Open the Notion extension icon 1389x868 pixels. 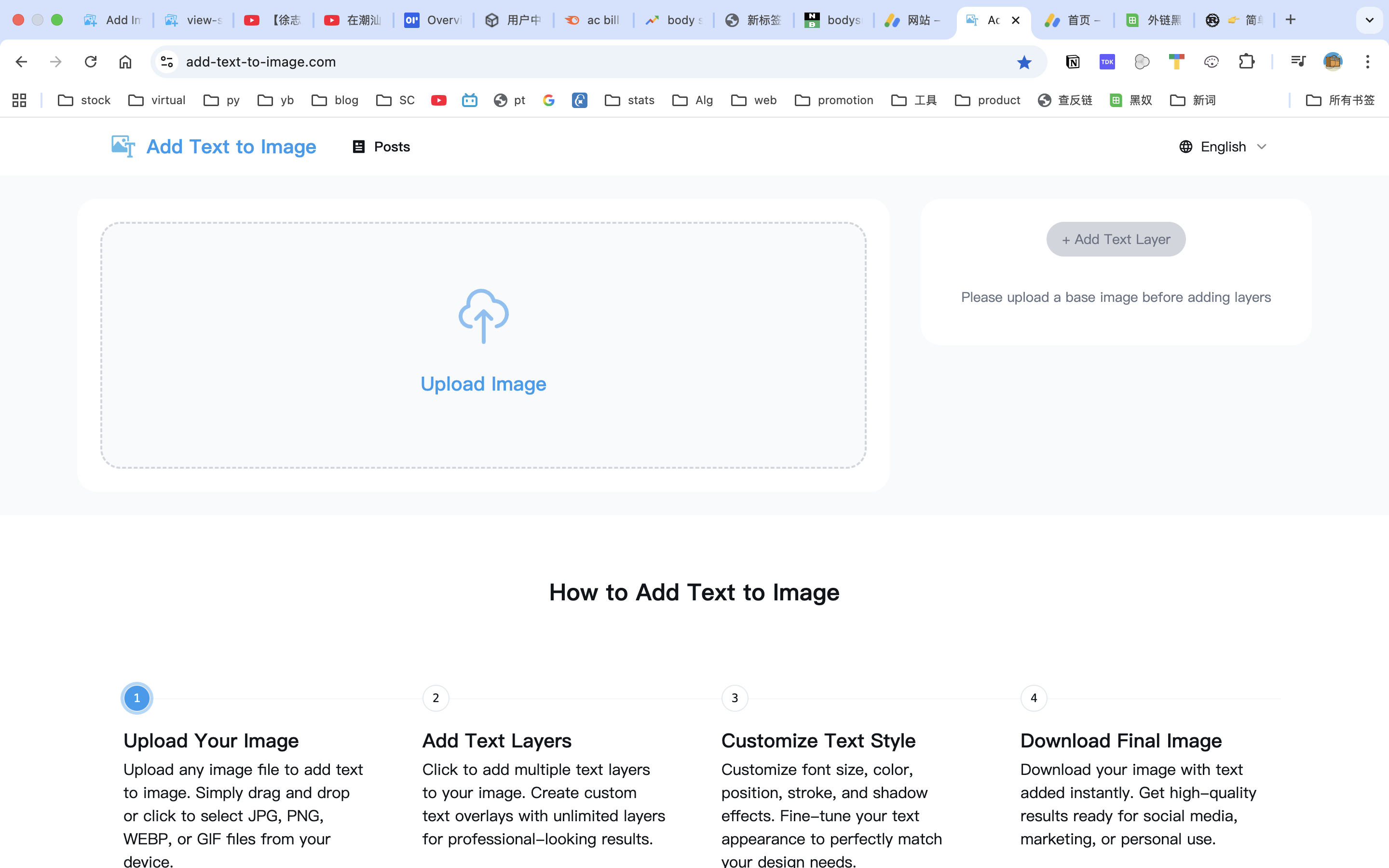pyautogui.click(x=1072, y=62)
